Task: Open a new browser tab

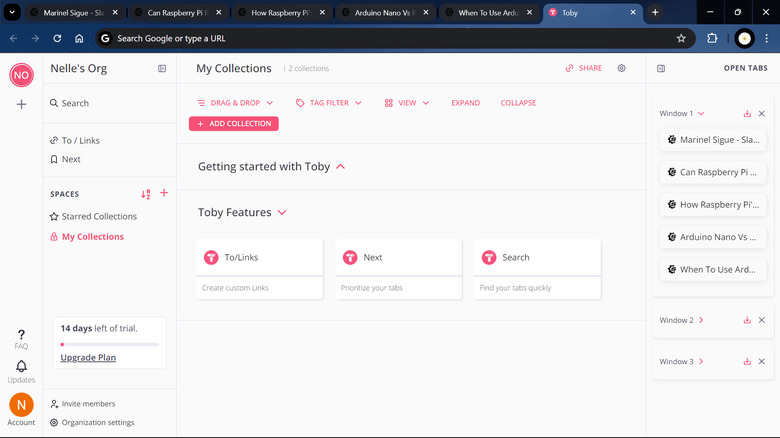Action: click(655, 12)
